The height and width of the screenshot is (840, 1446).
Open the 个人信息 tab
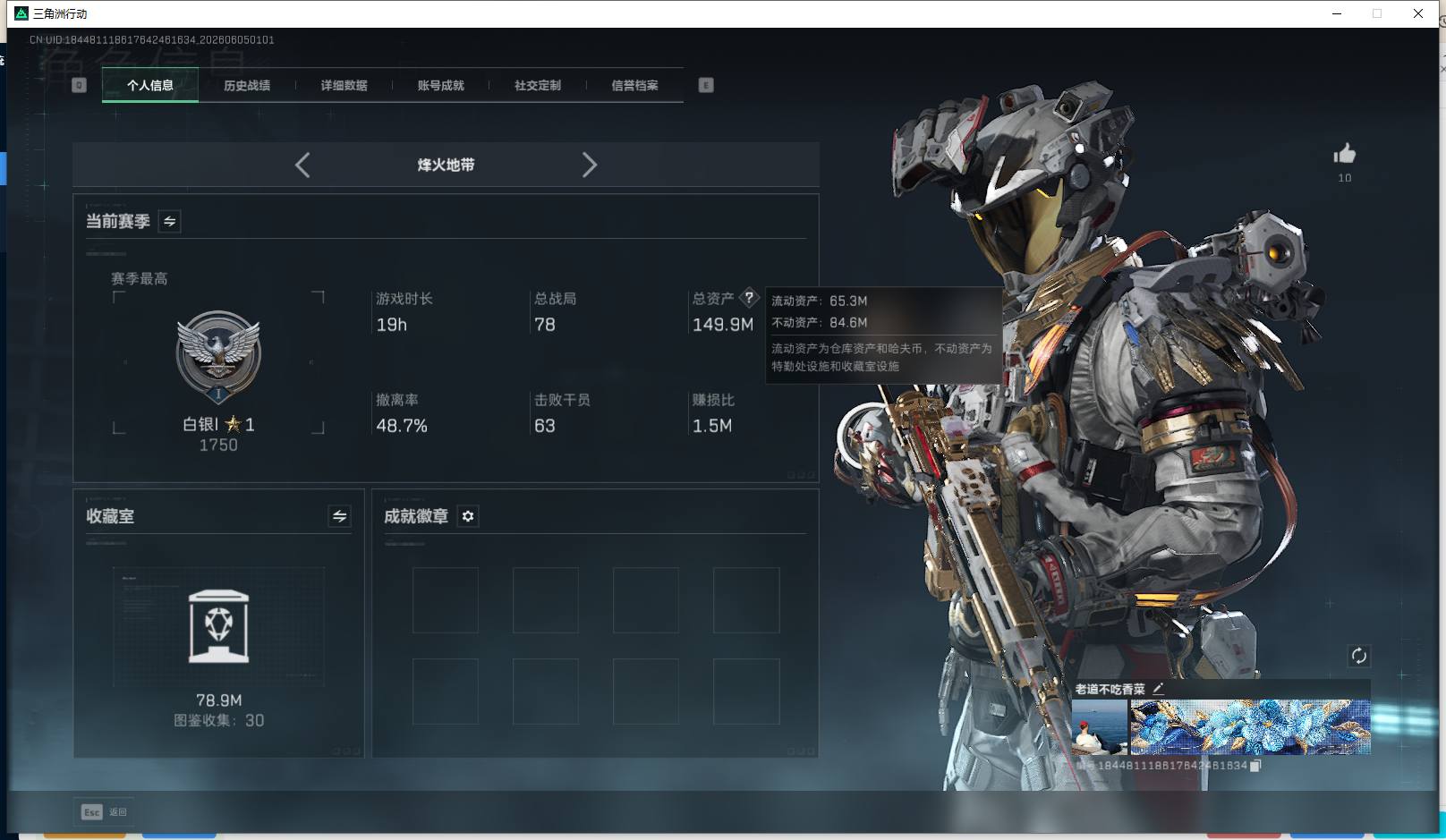pyautogui.click(x=150, y=86)
